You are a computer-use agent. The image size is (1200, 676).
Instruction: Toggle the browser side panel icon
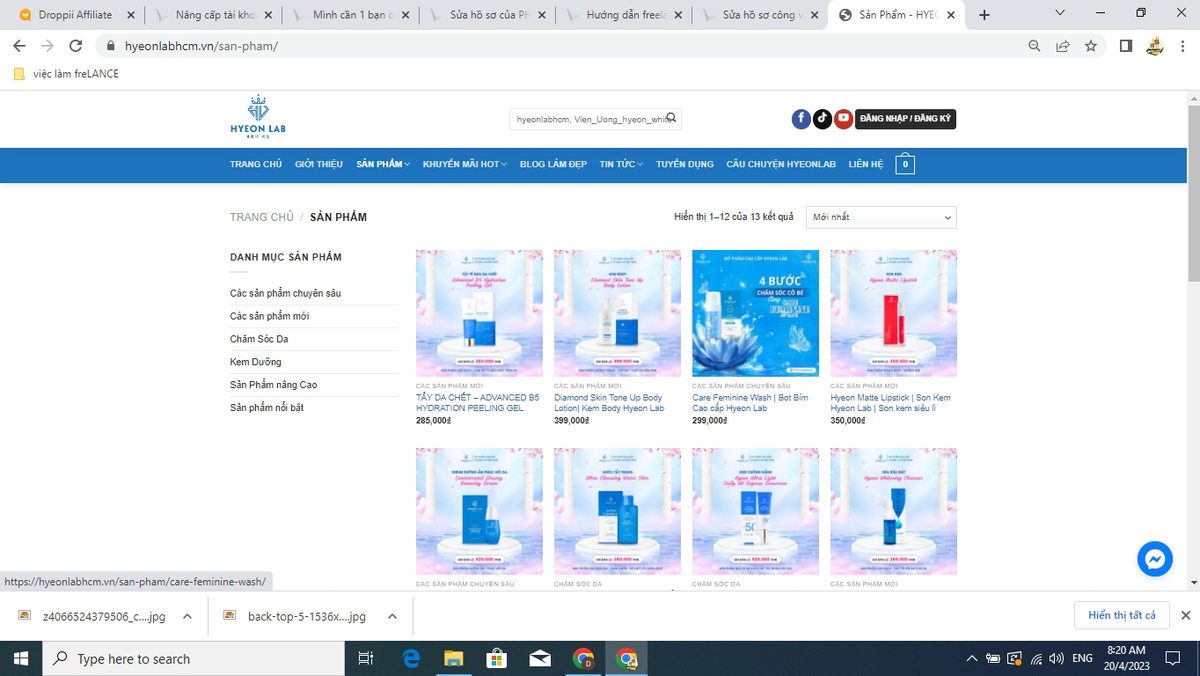pos(1126,46)
